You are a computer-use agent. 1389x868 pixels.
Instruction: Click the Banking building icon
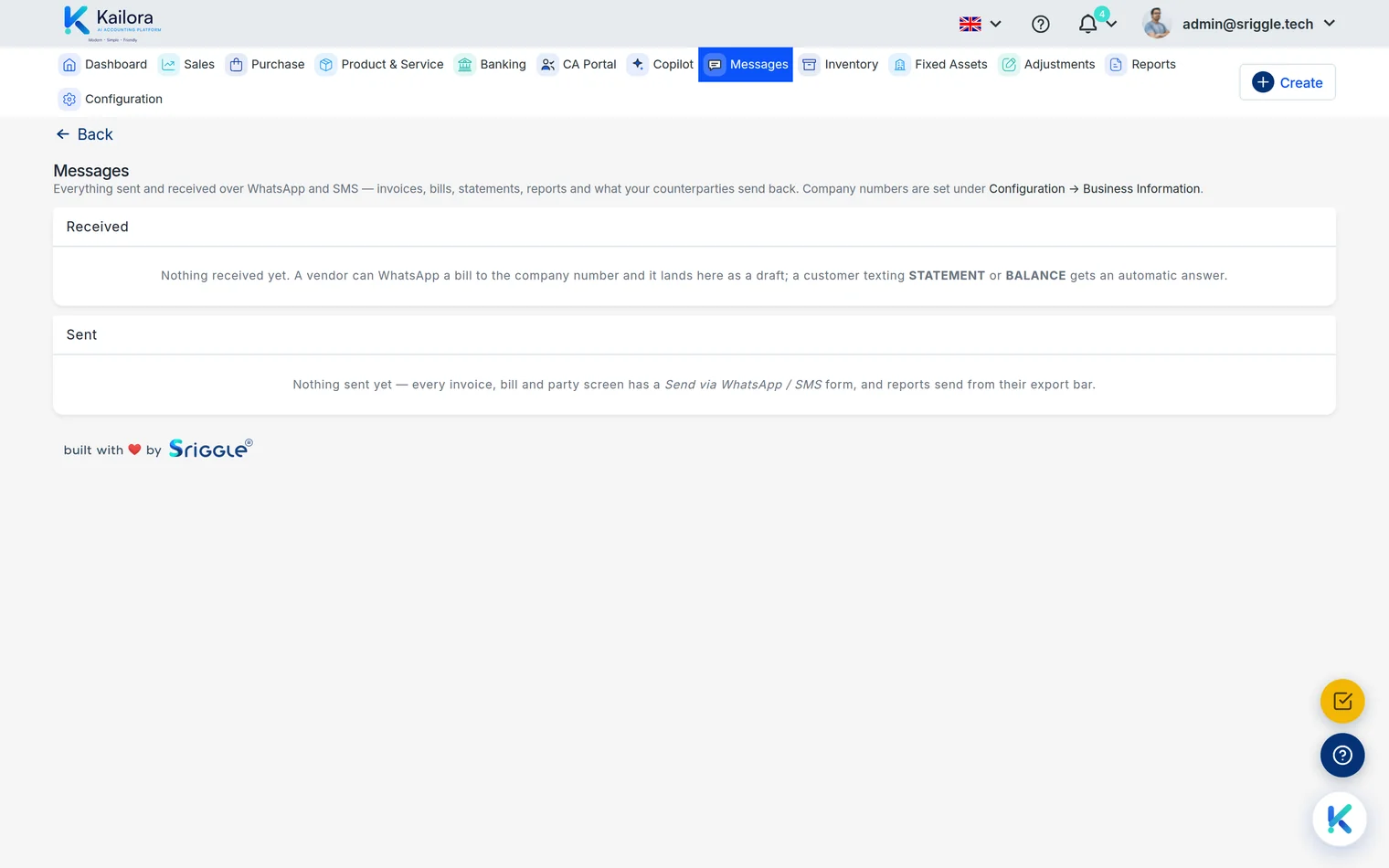(465, 65)
